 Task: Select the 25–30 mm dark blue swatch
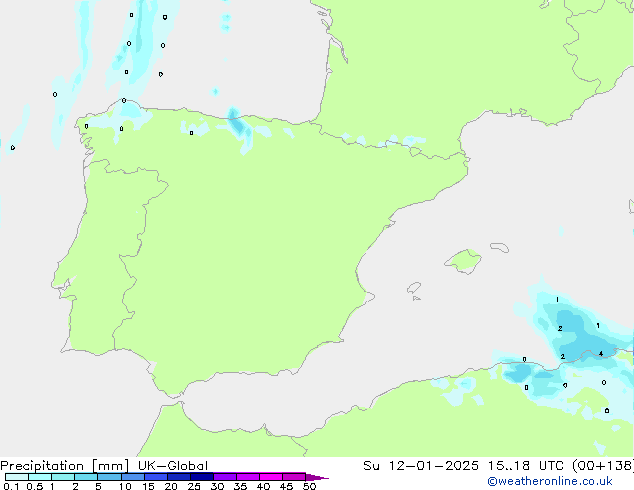pos(202,477)
